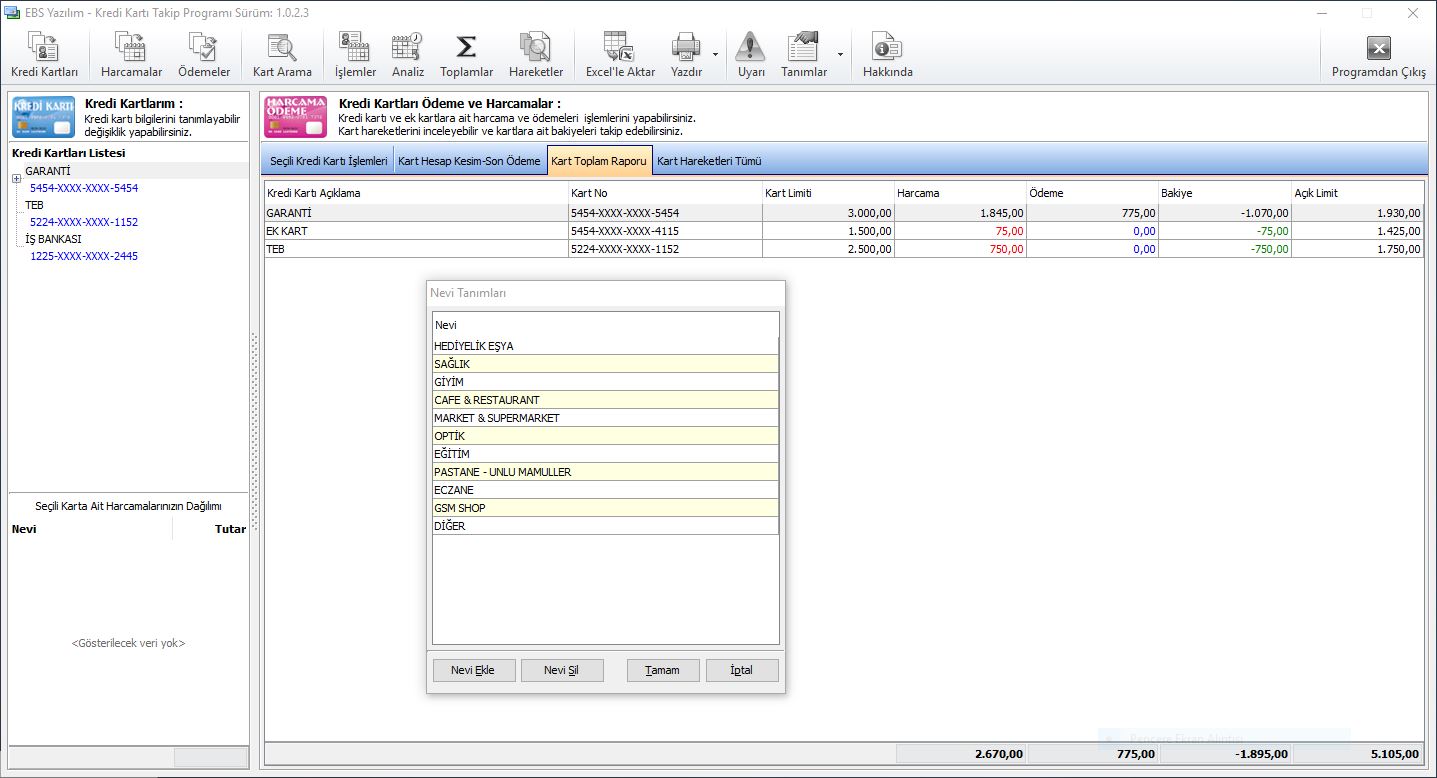Cancel dialog with İptal button
The width and height of the screenshot is (1437, 778).
742,670
